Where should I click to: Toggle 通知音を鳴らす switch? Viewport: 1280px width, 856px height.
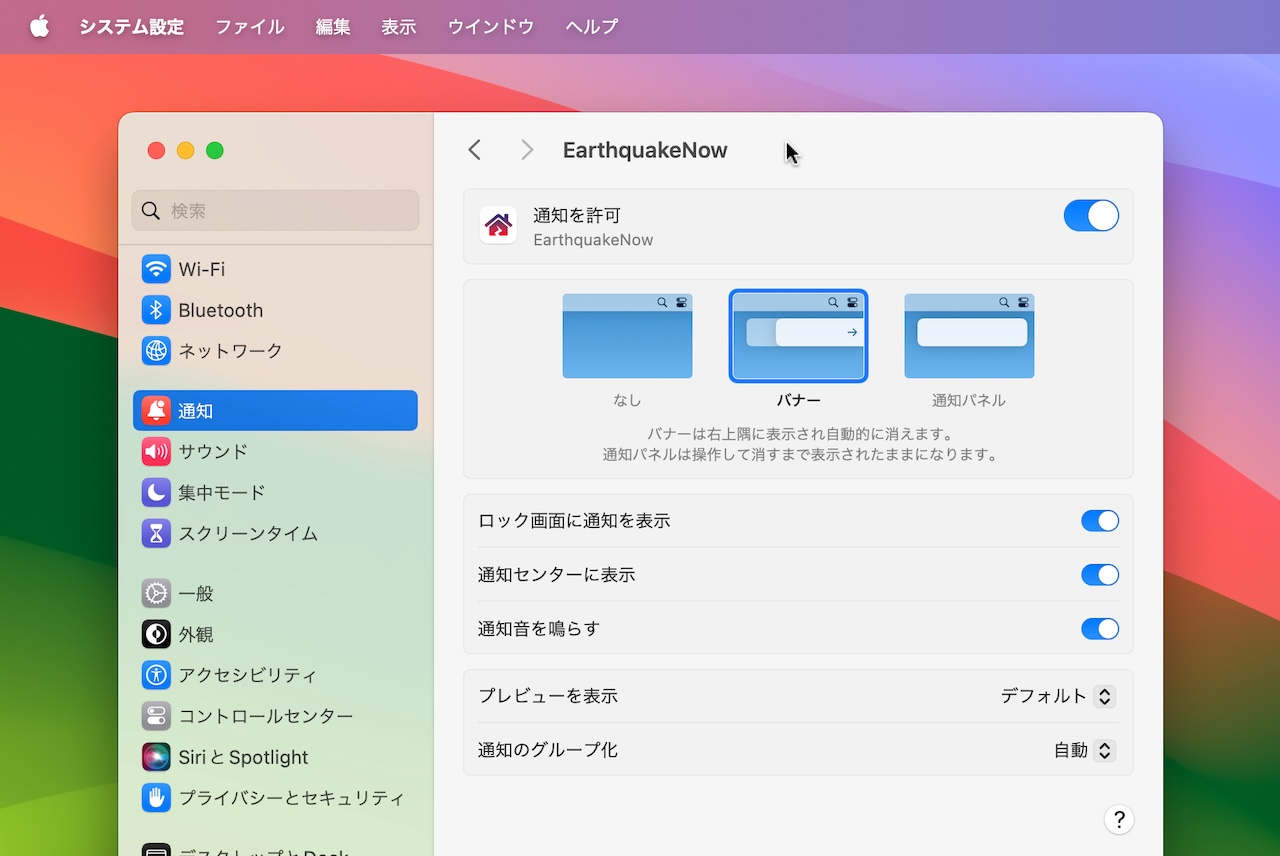point(1100,629)
